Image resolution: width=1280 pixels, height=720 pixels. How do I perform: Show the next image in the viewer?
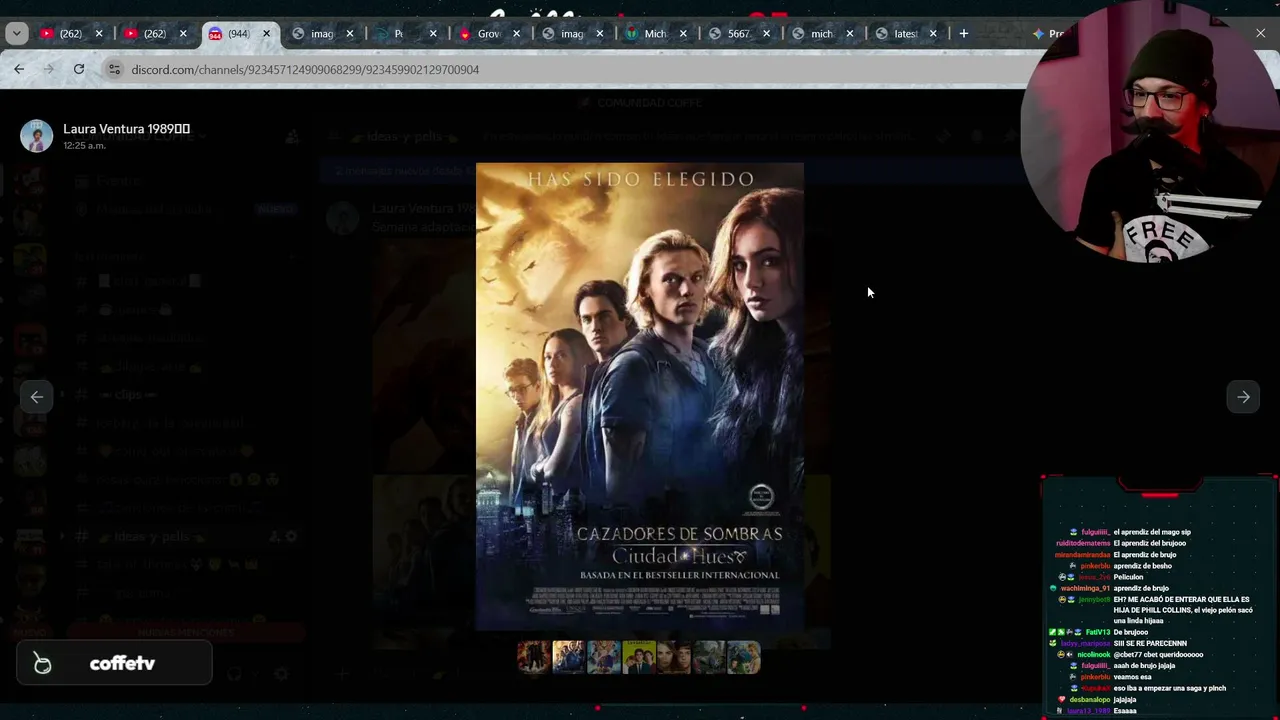pyautogui.click(x=1243, y=397)
